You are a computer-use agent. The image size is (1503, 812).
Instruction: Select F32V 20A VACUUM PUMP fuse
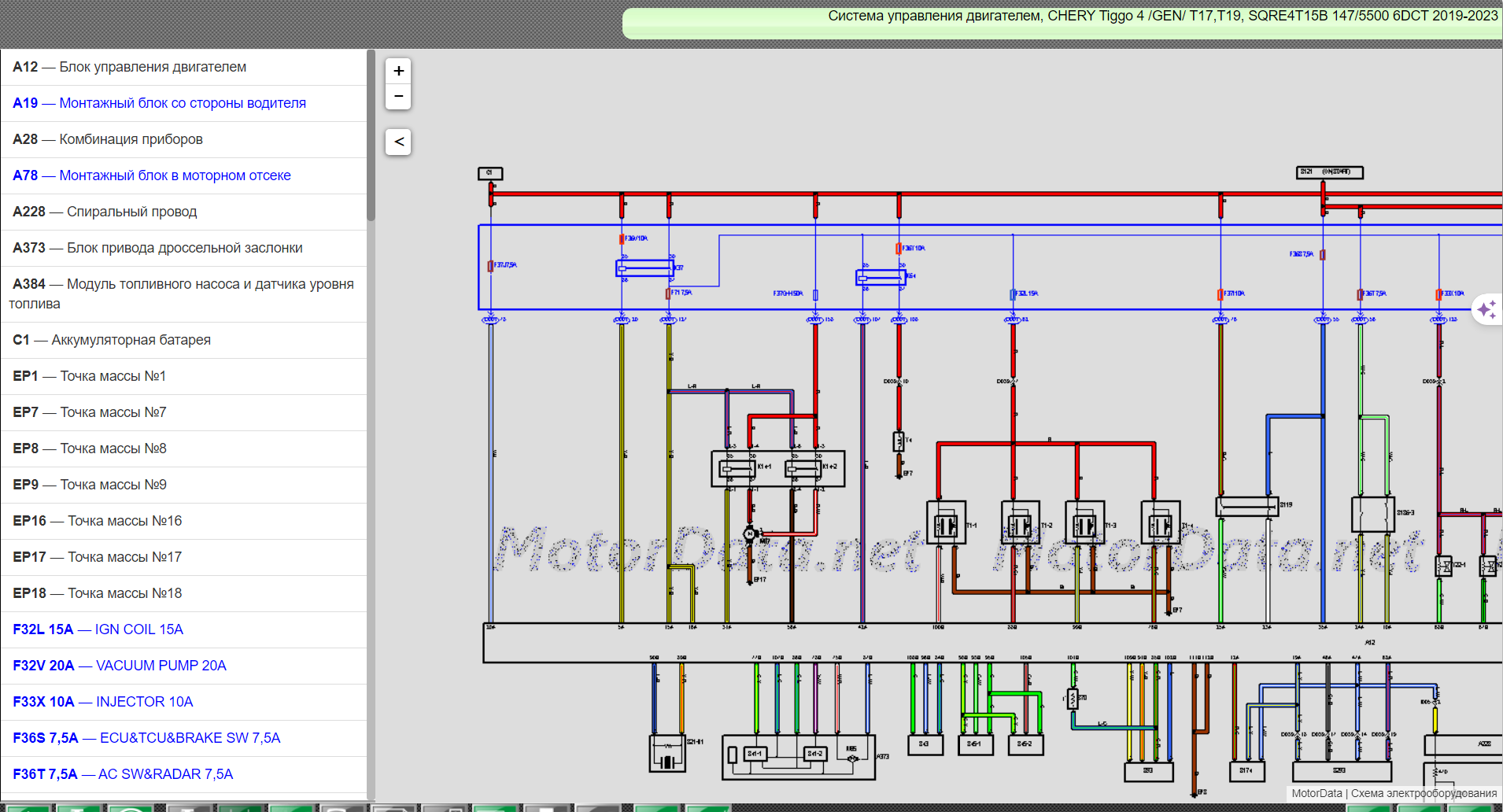(x=120, y=666)
